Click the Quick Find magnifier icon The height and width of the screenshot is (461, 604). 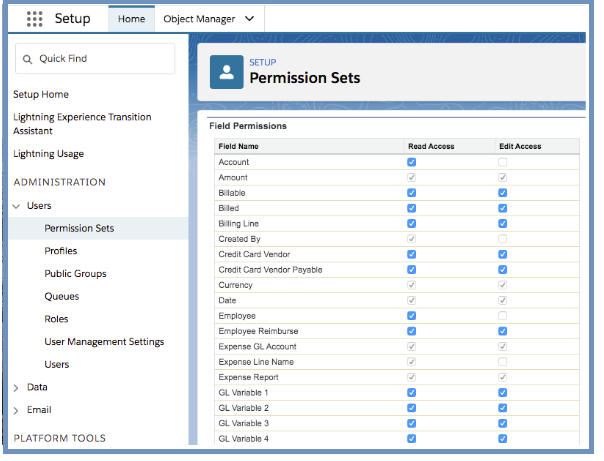(27, 60)
